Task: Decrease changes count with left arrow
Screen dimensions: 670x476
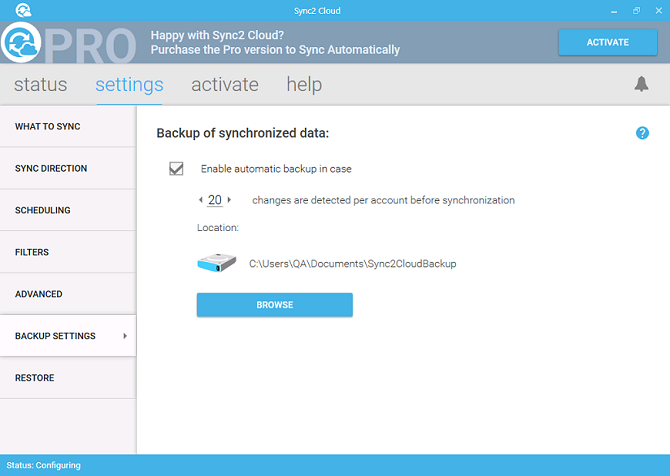Action: tap(201, 200)
